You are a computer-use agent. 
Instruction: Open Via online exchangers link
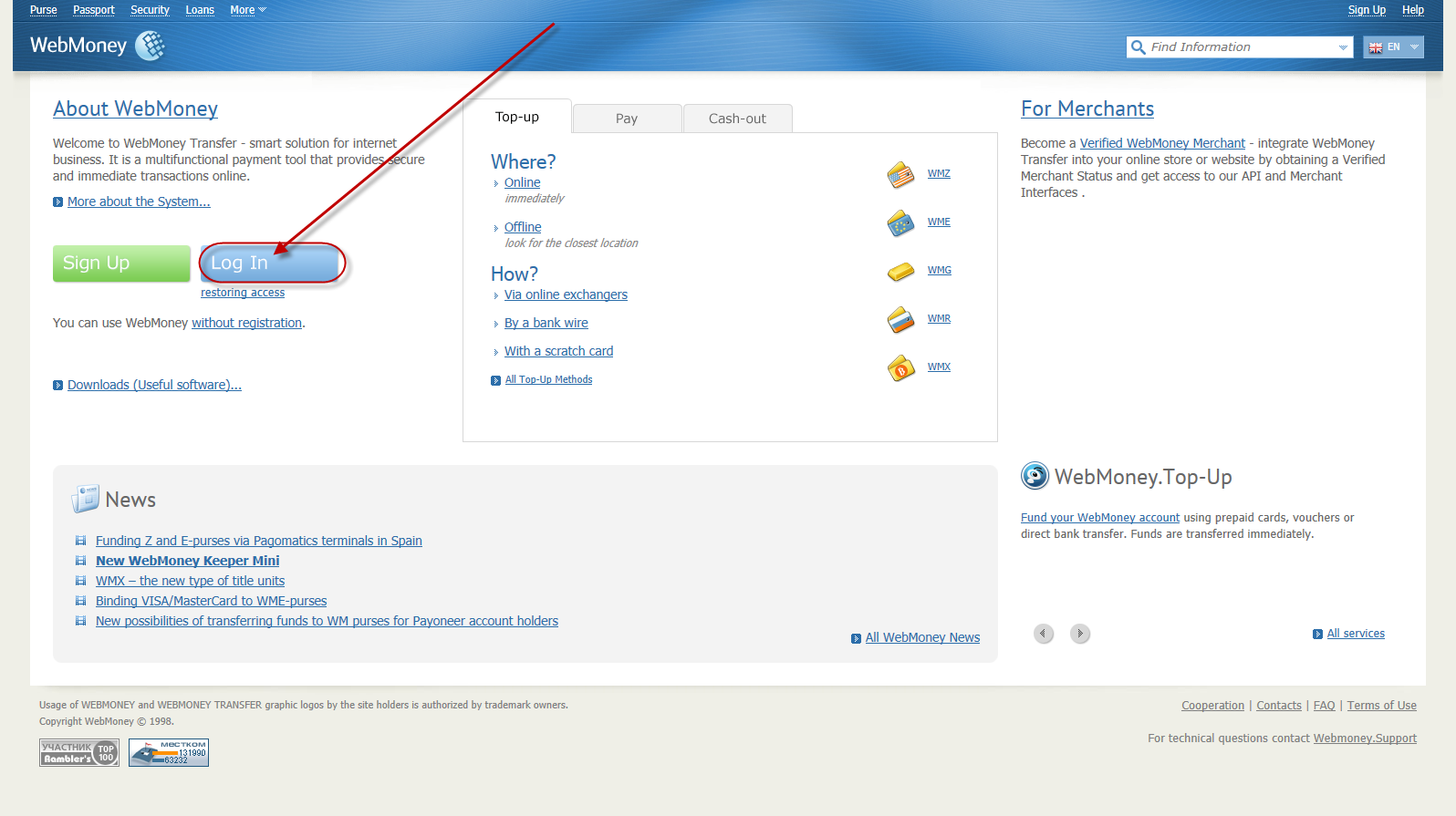tap(566, 294)
